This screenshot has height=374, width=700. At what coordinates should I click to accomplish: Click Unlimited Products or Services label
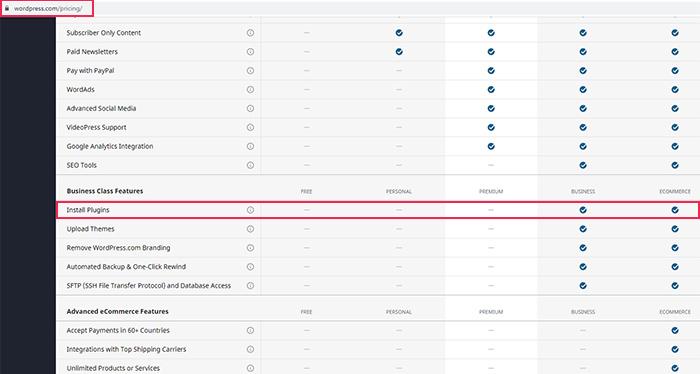pos(113,368)
